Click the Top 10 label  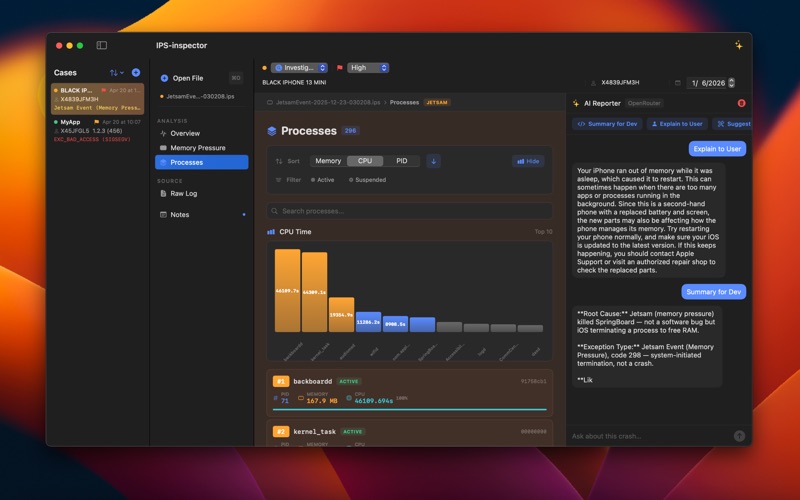(x=543, y=232)
